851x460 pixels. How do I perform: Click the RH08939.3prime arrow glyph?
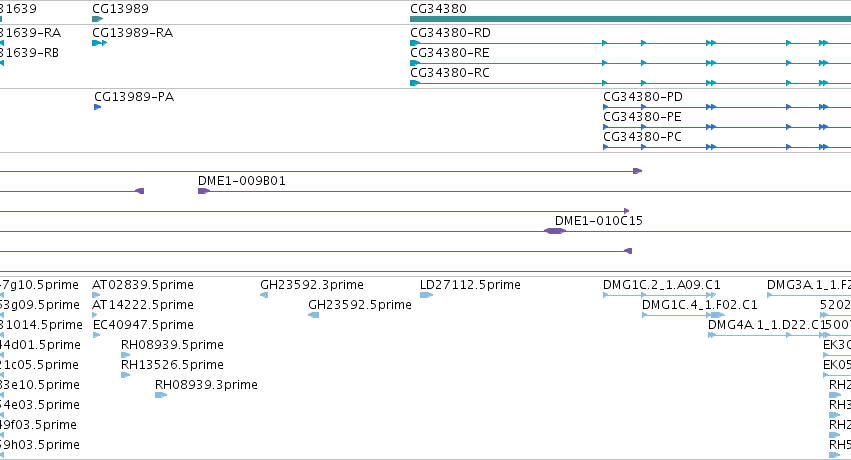[161, 395]
